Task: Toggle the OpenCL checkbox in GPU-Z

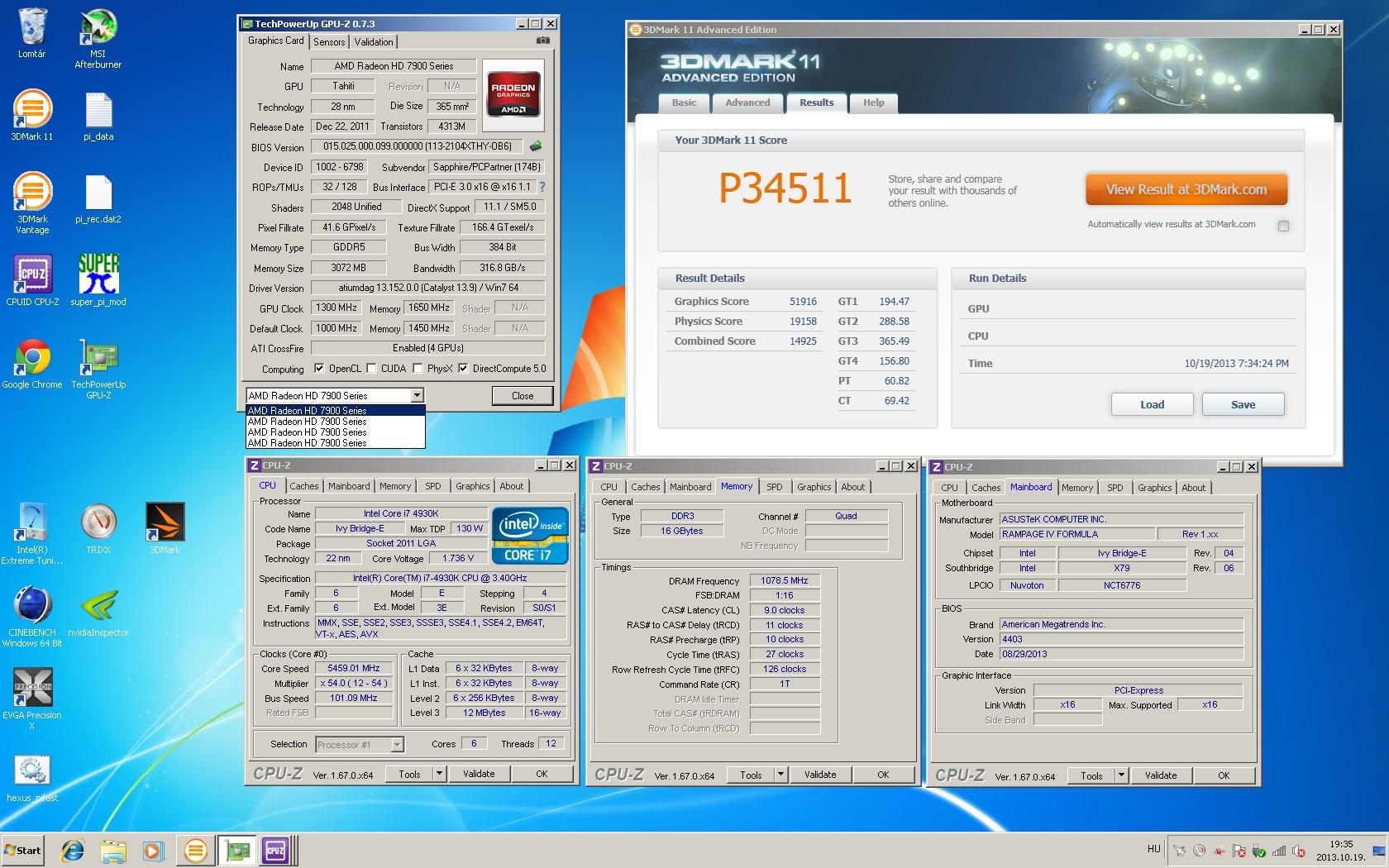Action: [319, 369]
